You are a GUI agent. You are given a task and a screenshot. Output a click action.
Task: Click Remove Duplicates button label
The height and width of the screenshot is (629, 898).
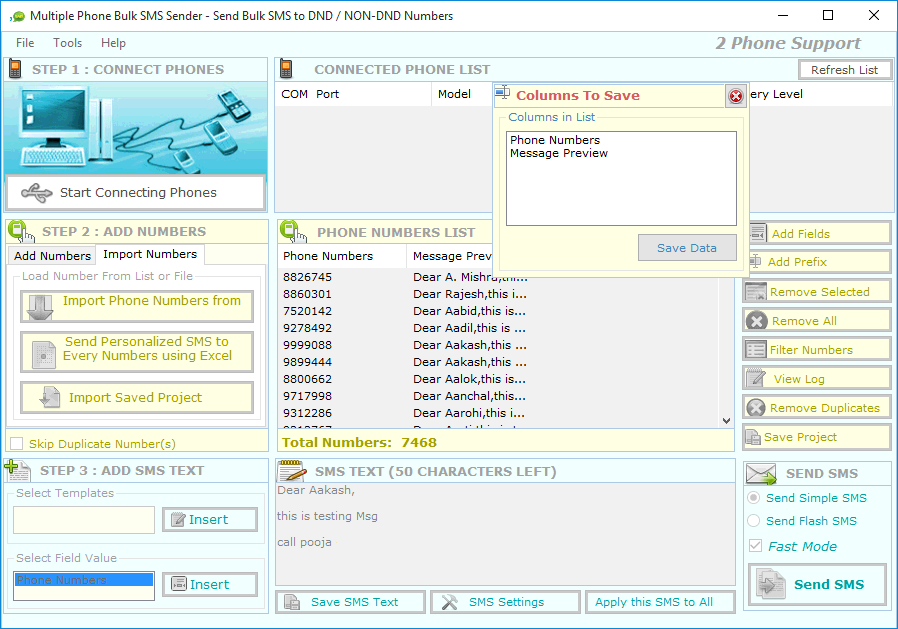[x=824, y=408]
